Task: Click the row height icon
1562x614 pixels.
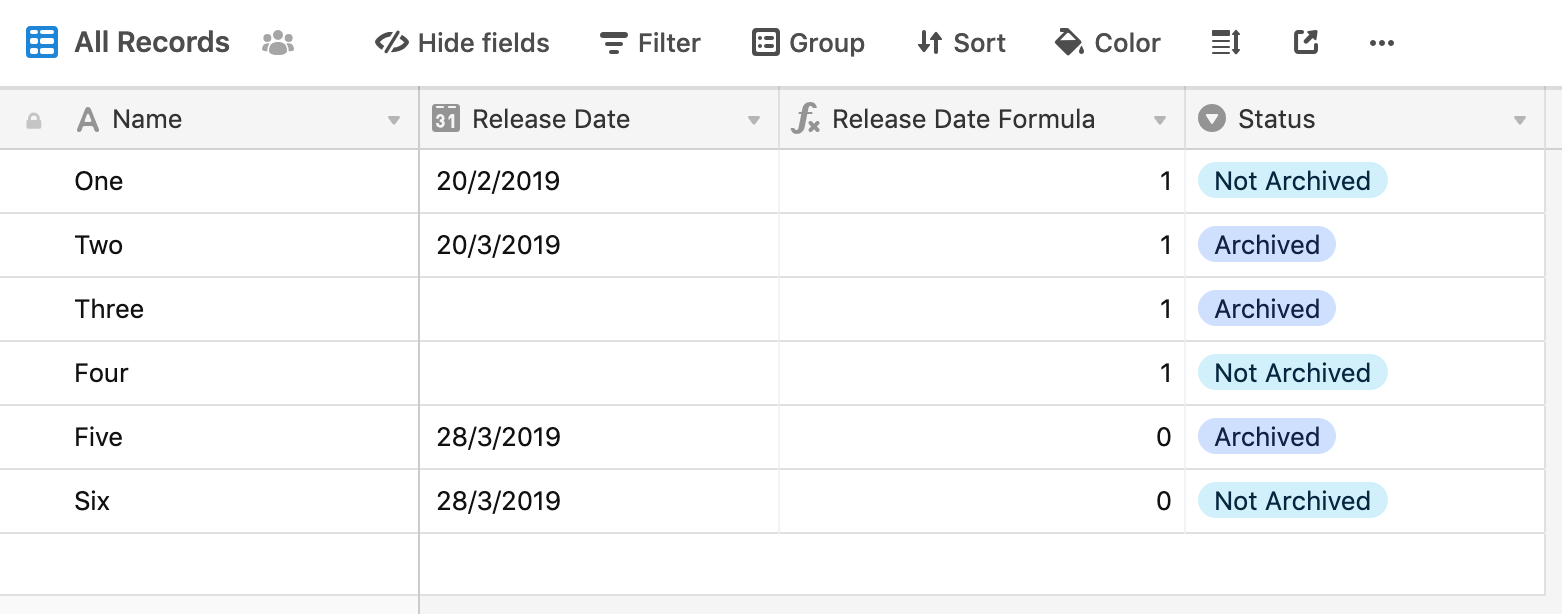Action: [x=1225, y=43]
